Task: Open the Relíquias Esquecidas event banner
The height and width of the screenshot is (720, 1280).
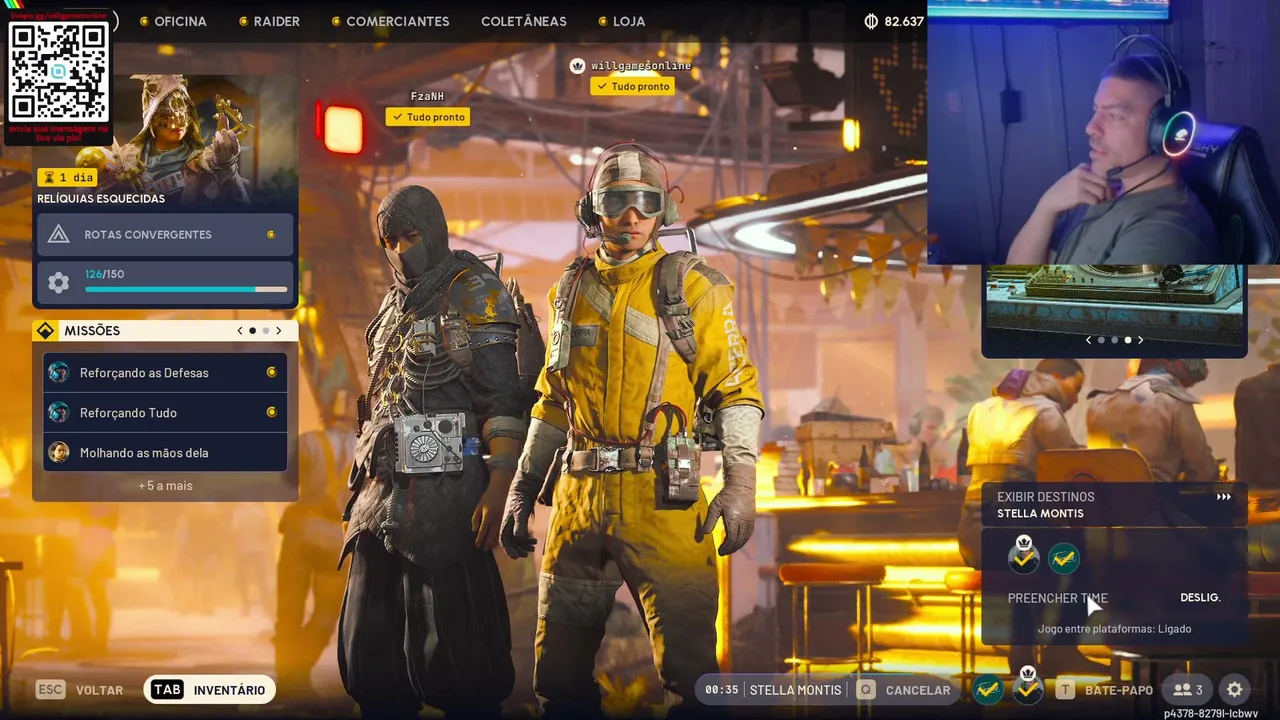Action: click(165, 140)
